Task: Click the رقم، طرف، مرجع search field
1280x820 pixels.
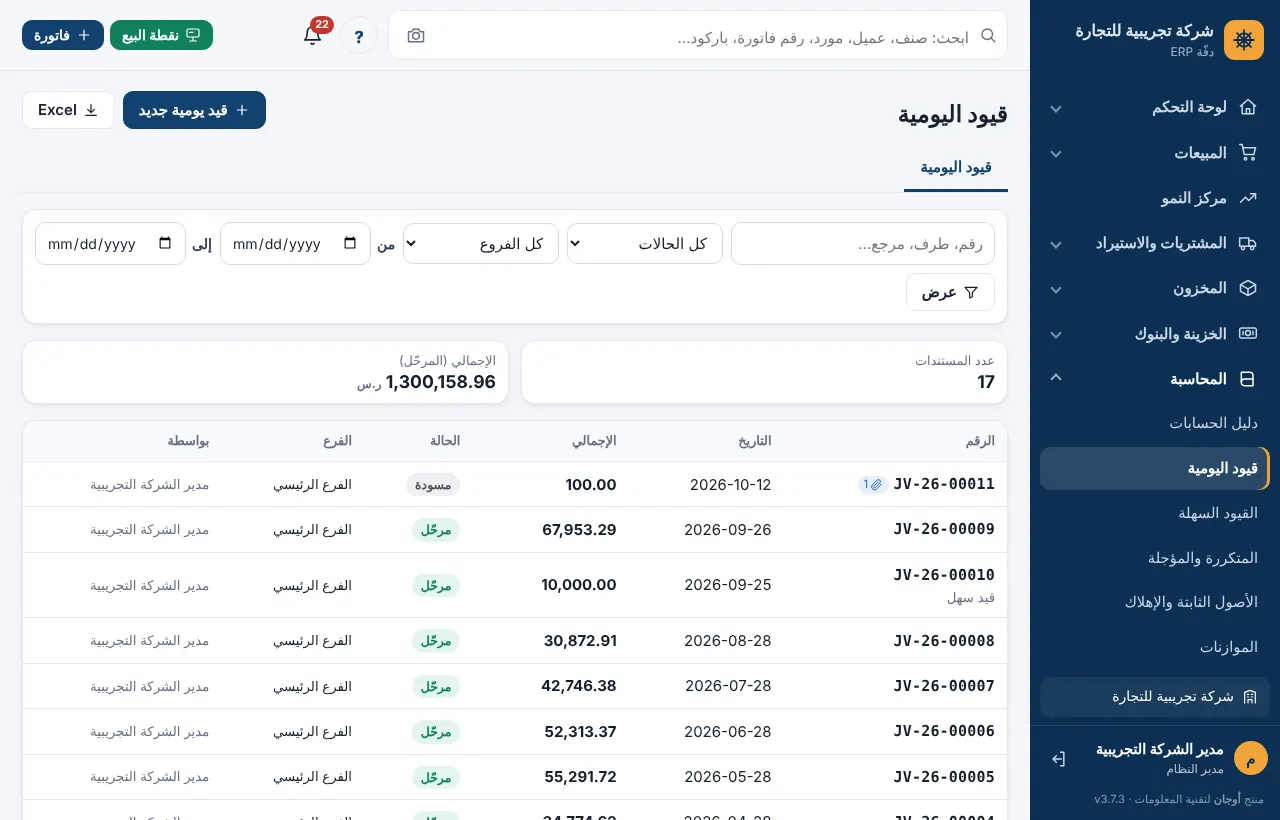Action: pyautogui.click(x=863, y=243)
